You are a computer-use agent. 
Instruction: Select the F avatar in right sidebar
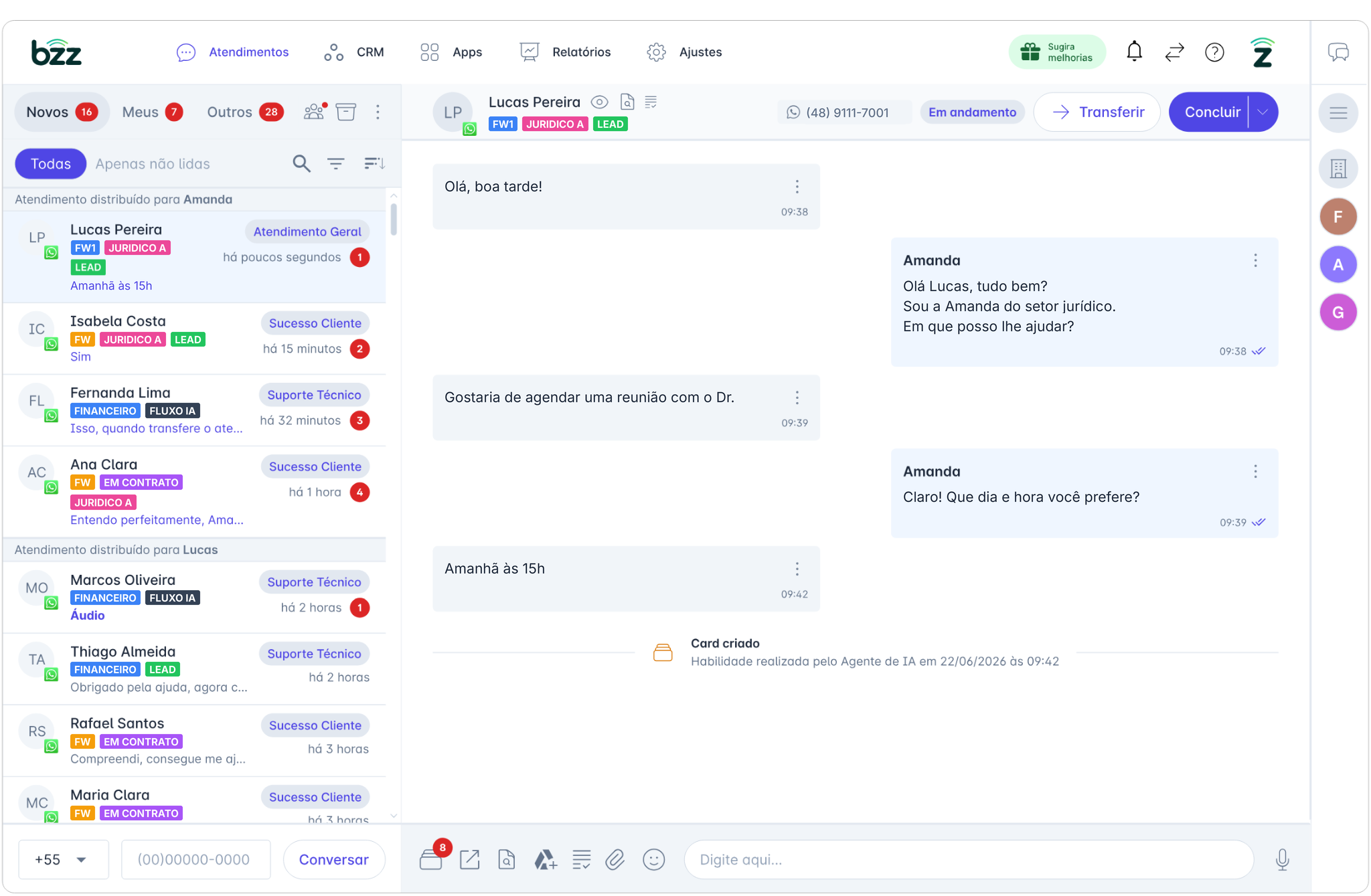click(1338, 217)
